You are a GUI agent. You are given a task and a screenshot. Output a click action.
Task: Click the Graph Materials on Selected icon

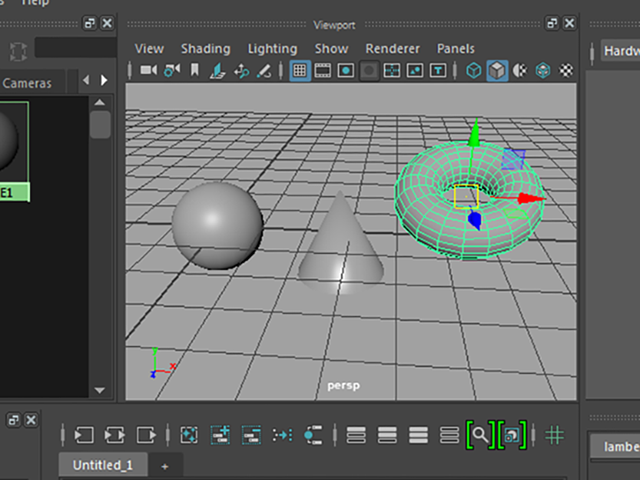tap(313, 435)
